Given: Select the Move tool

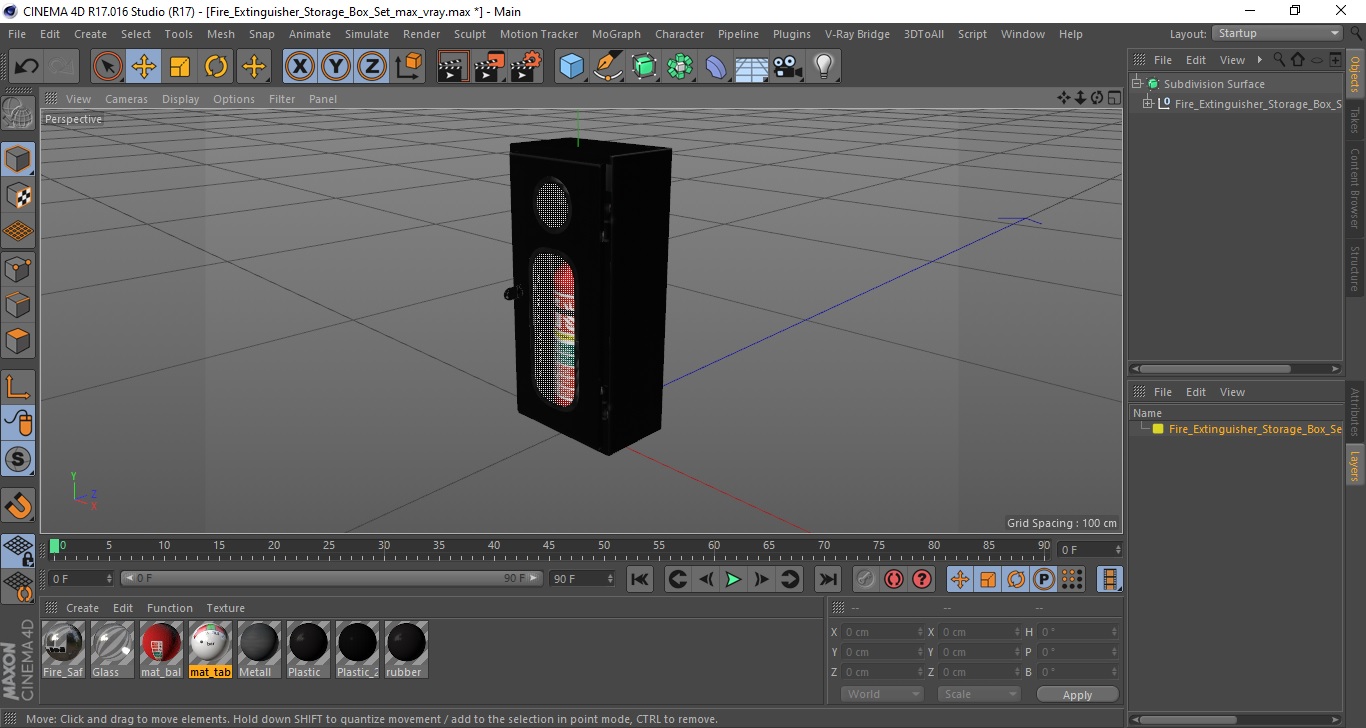Looking at the screenshot, I should [x=144, y=67].
